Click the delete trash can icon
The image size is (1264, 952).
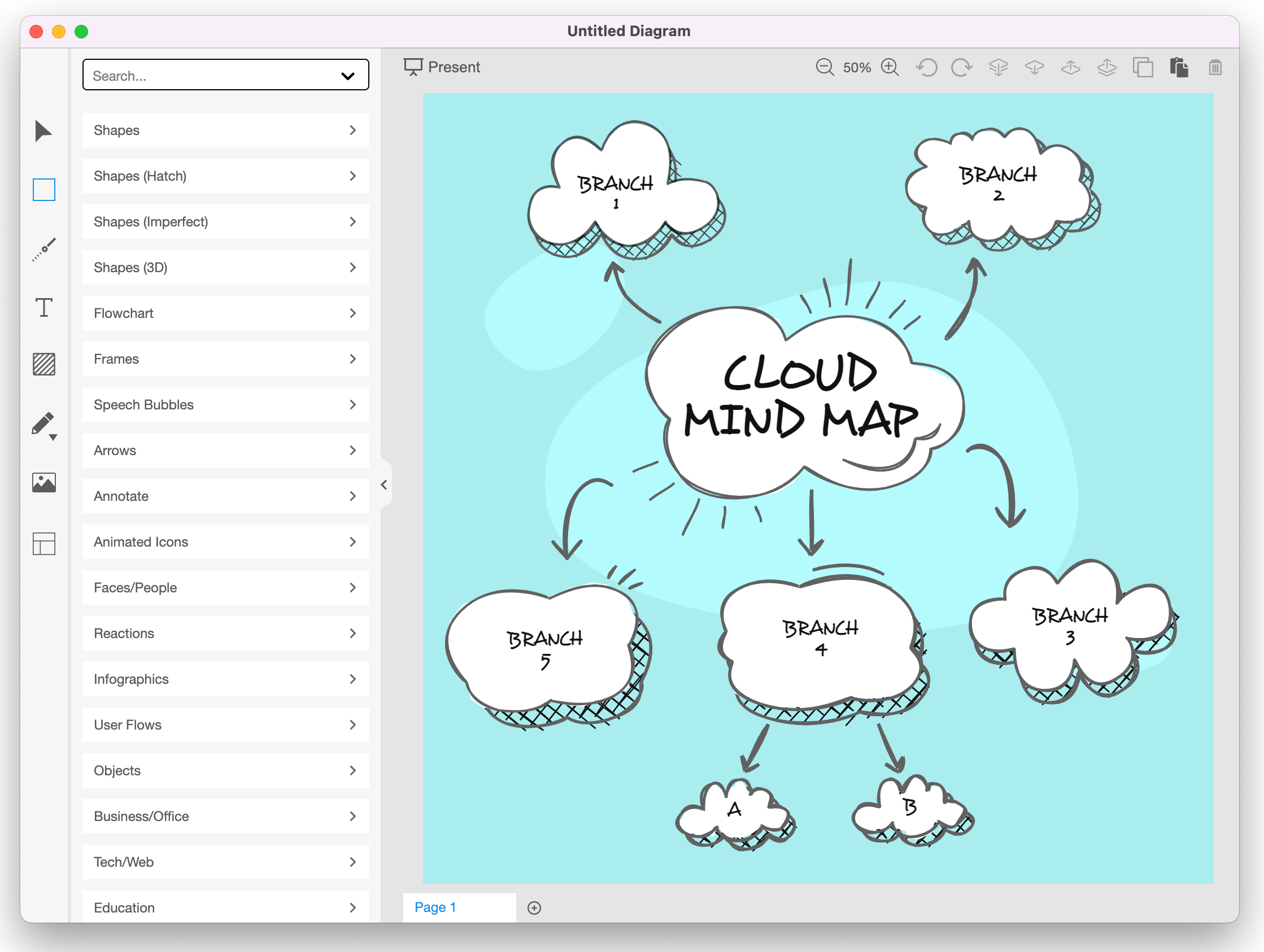tap(1215, 67)
